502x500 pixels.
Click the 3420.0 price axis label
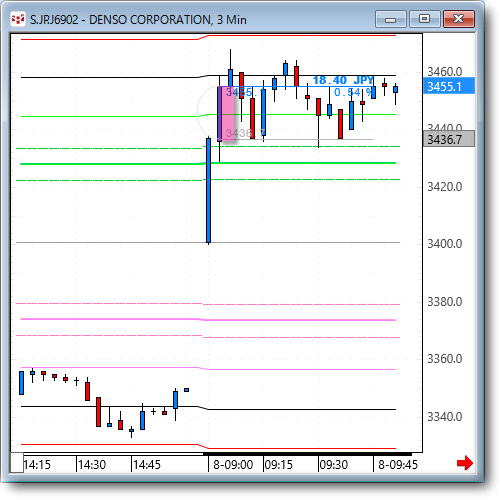[445, 187]
